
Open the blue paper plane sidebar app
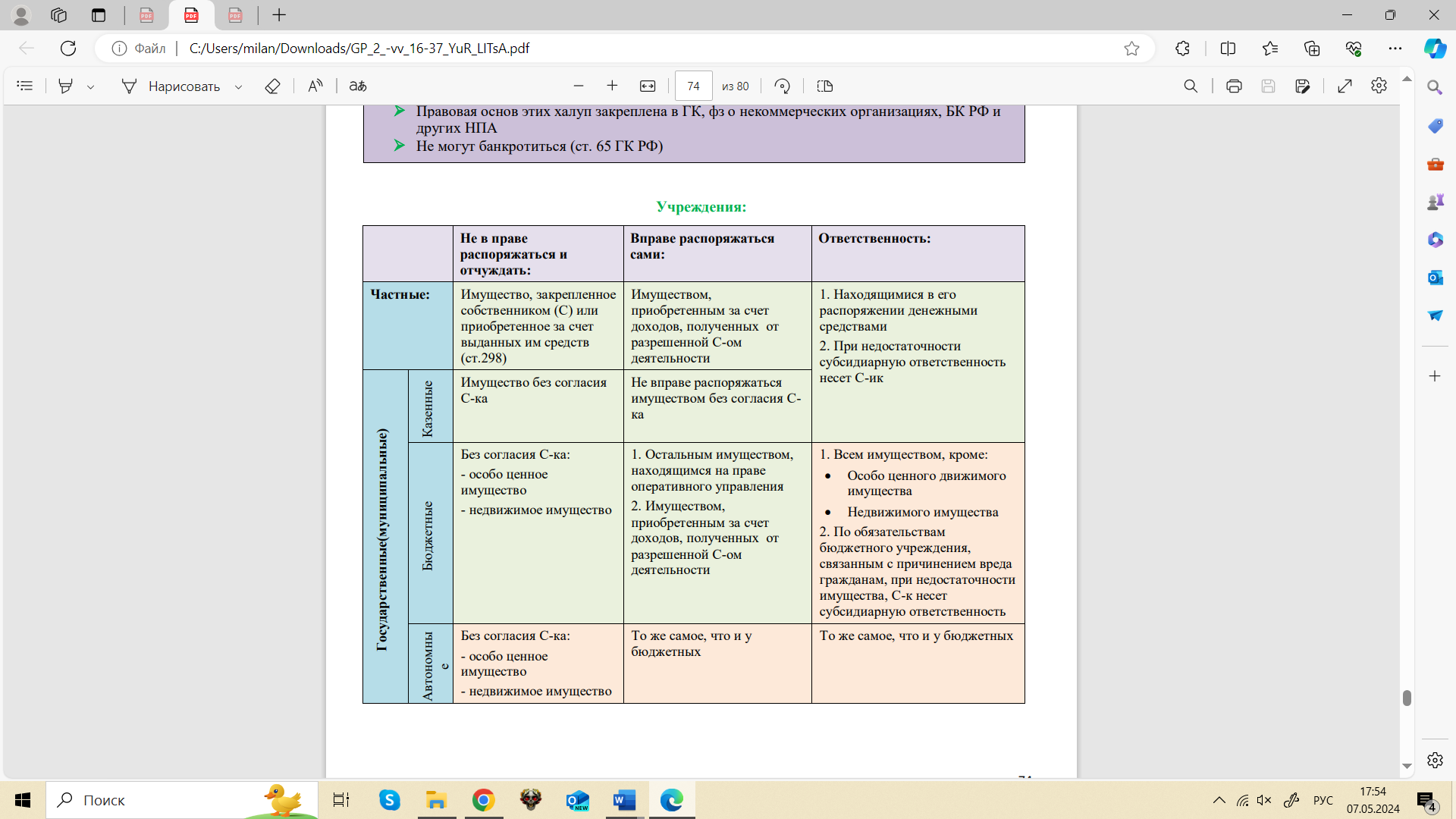(1435, 315)
